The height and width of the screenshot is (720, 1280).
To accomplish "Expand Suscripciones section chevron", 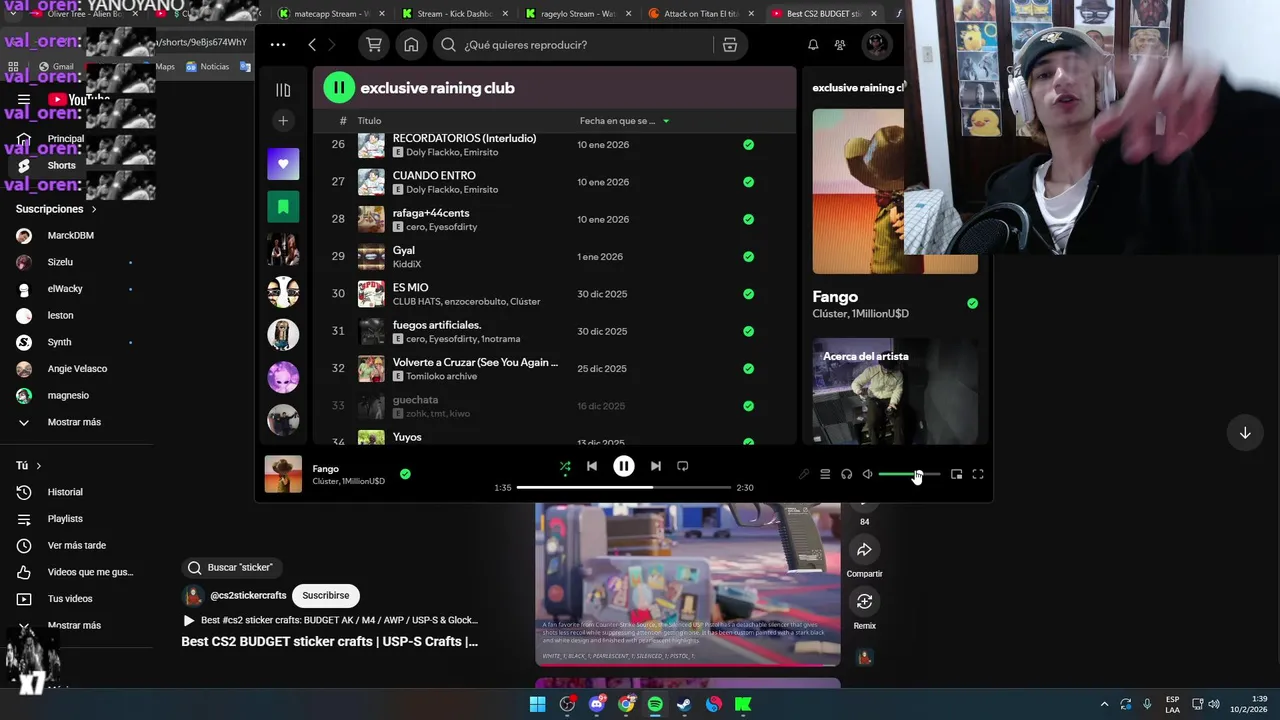I will click(x=94, y=209).
